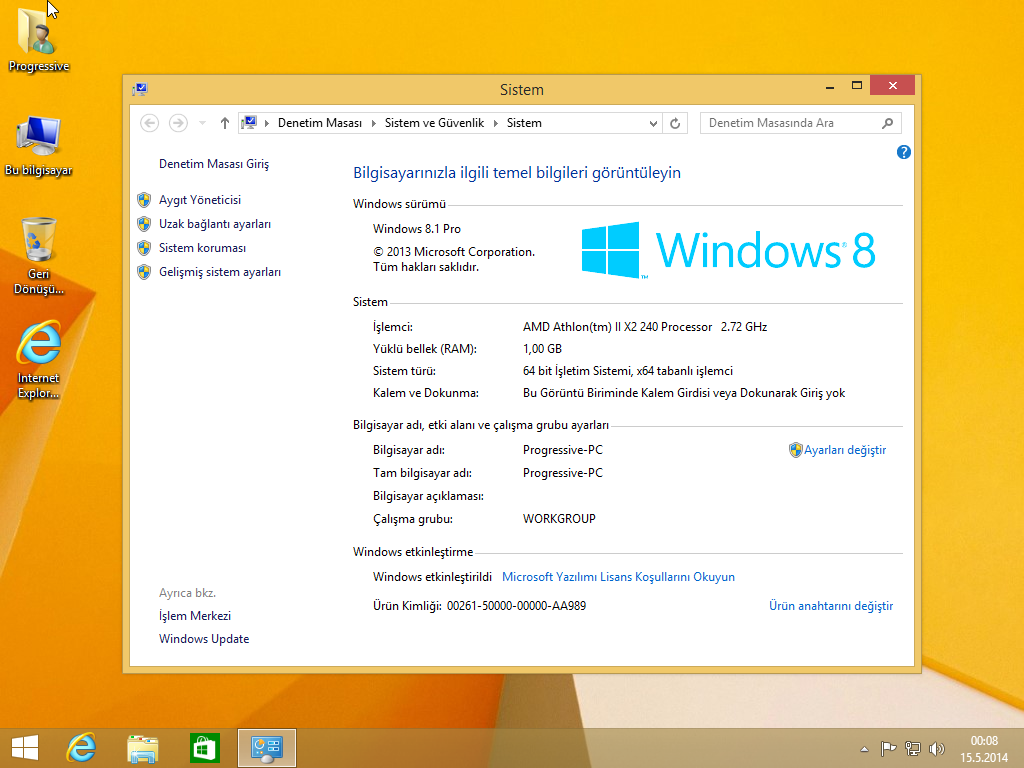Open Aygıt Yöneticisi link
Viewport: 1024px width, 768px height.
[x=200, y=200]
